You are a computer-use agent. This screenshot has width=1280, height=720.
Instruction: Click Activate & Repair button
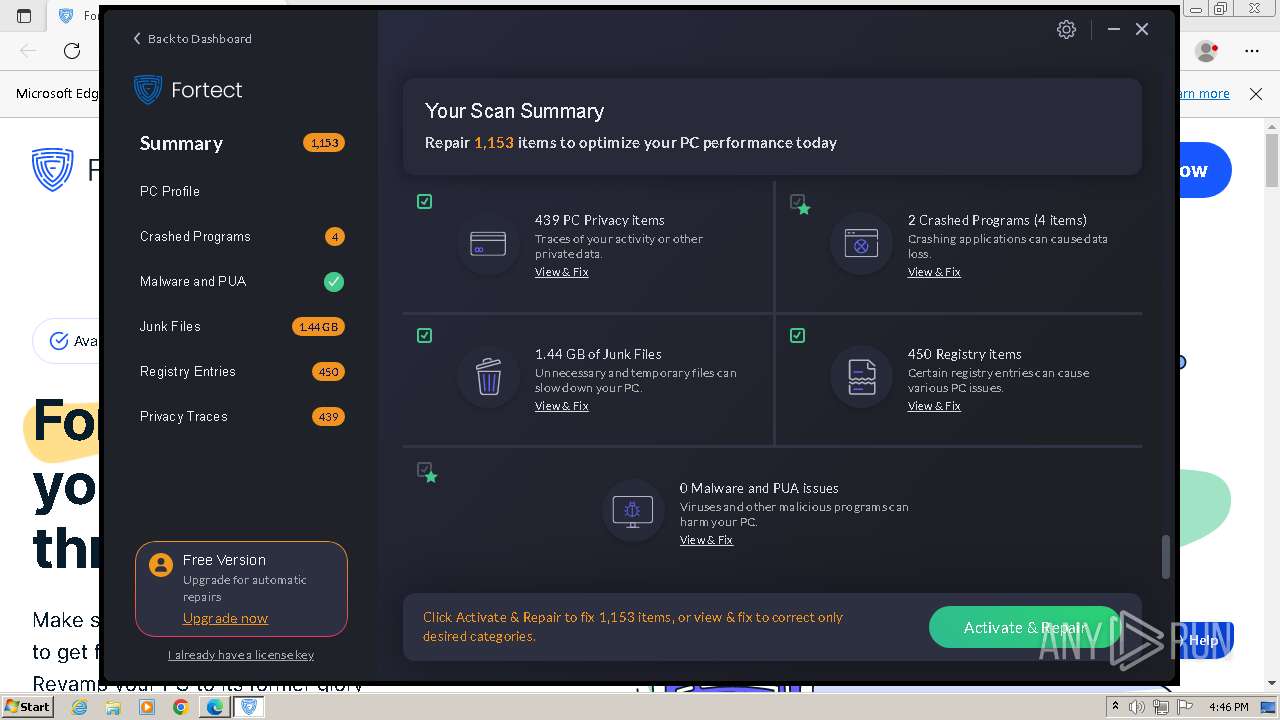pos(1025,628)
